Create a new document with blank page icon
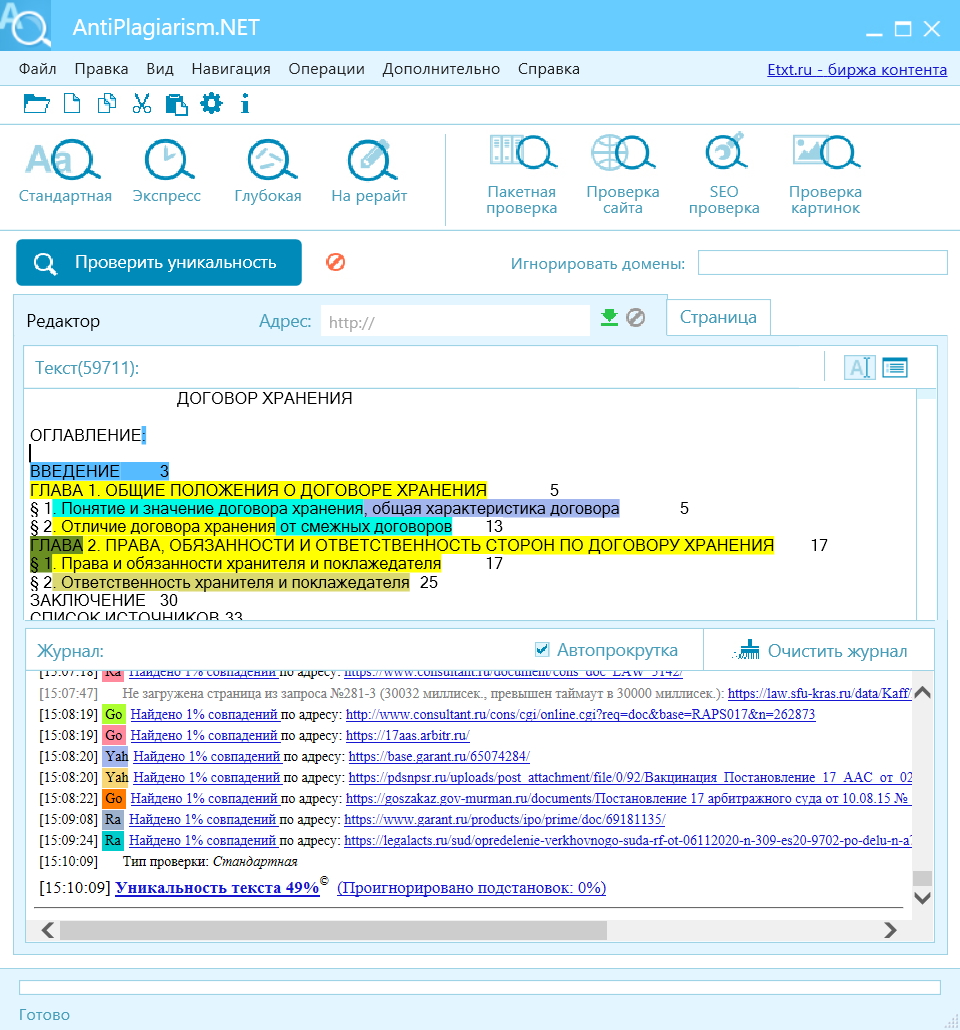 coord(72,104)
